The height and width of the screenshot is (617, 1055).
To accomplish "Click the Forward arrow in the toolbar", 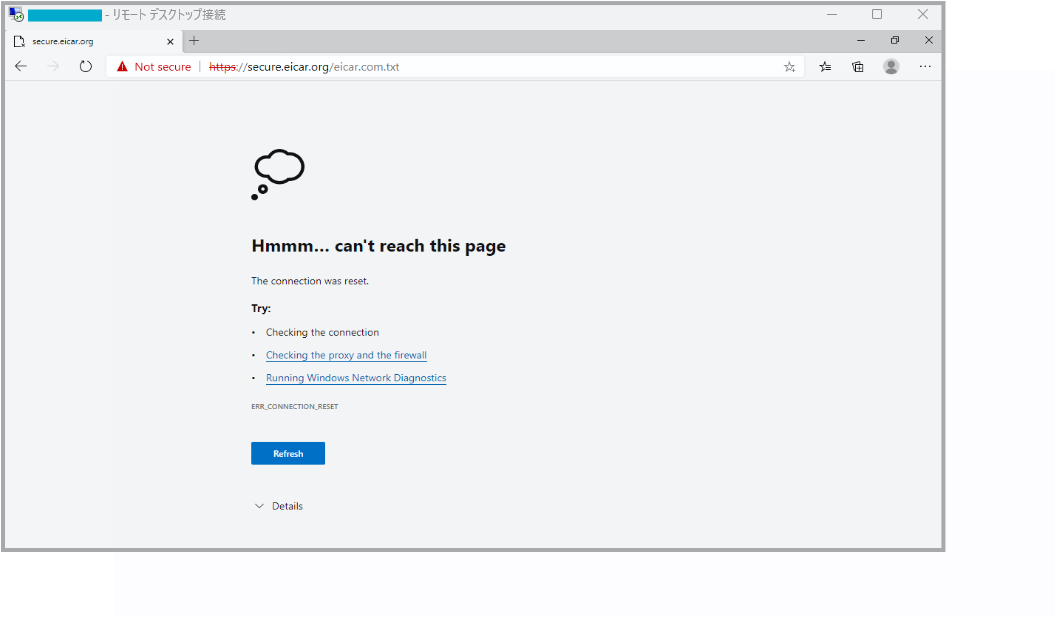I will click(x=53, y=66).
